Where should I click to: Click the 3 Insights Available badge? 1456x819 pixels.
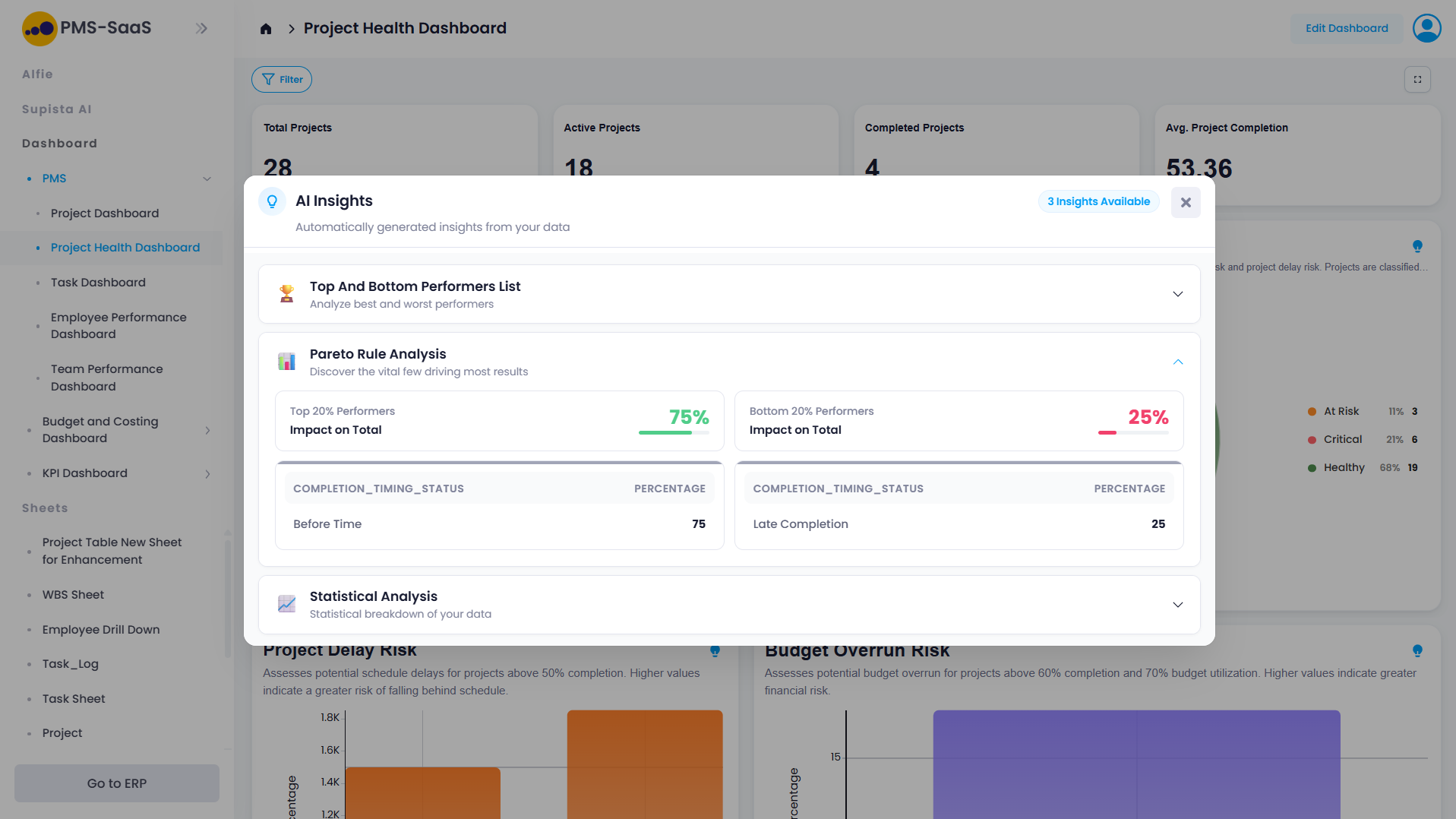pos(1098,201)
